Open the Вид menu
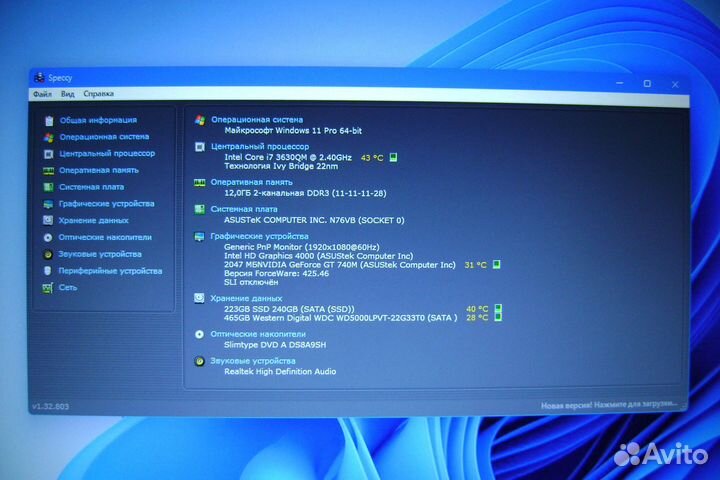 67,94
